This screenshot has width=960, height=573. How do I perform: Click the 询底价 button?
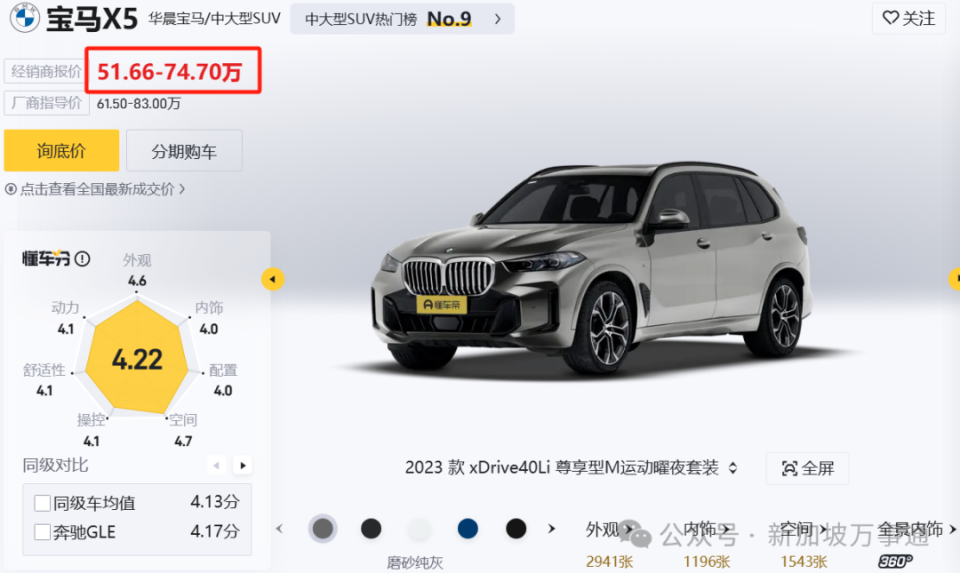61,151
